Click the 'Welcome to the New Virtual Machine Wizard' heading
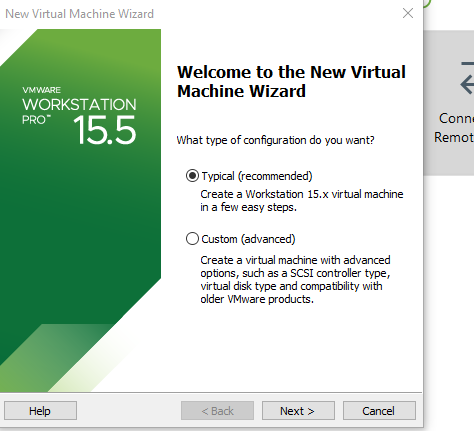The image size is (474, 431). (x=291, y=82)
